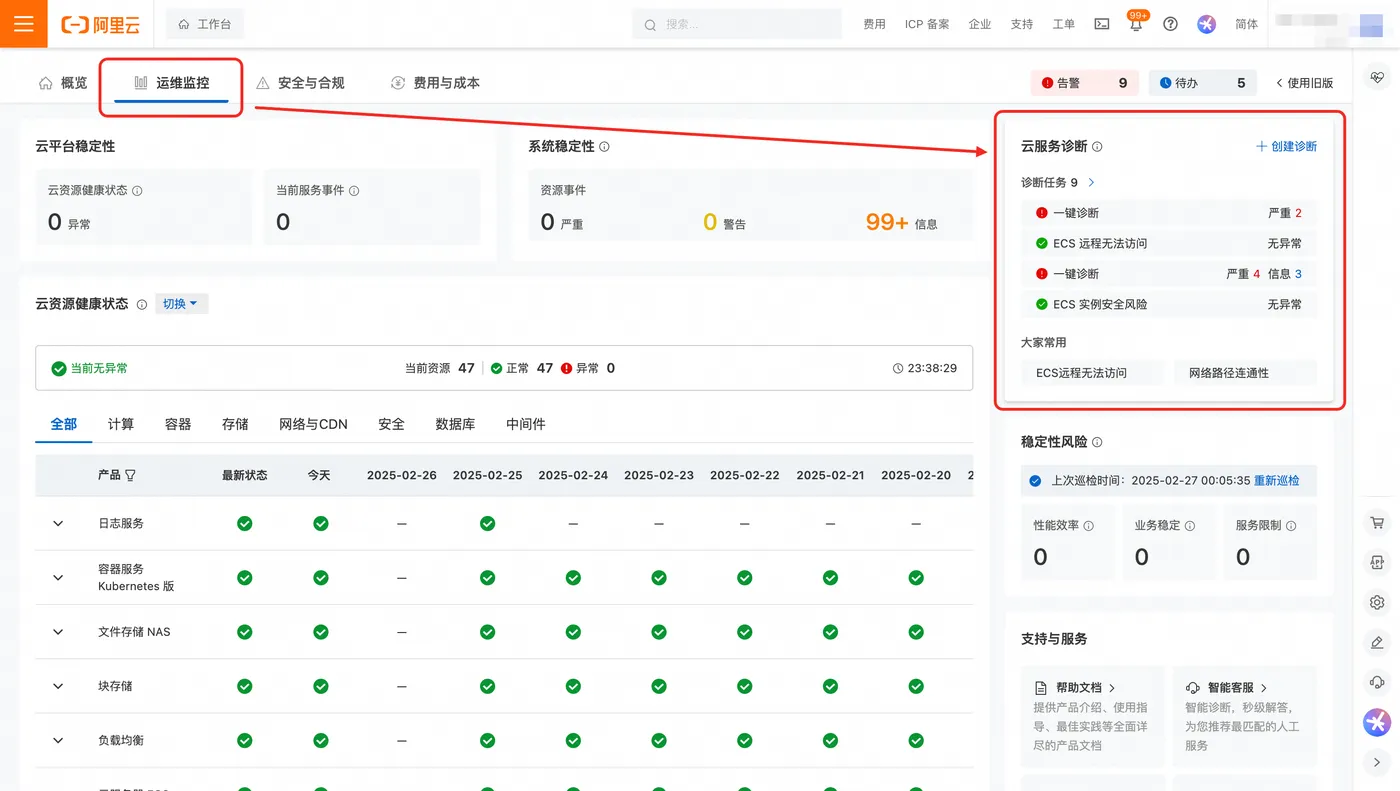Open the 待办 5 to-do button
This screenshot has width=1400, height=791.
coord(1202,83)
